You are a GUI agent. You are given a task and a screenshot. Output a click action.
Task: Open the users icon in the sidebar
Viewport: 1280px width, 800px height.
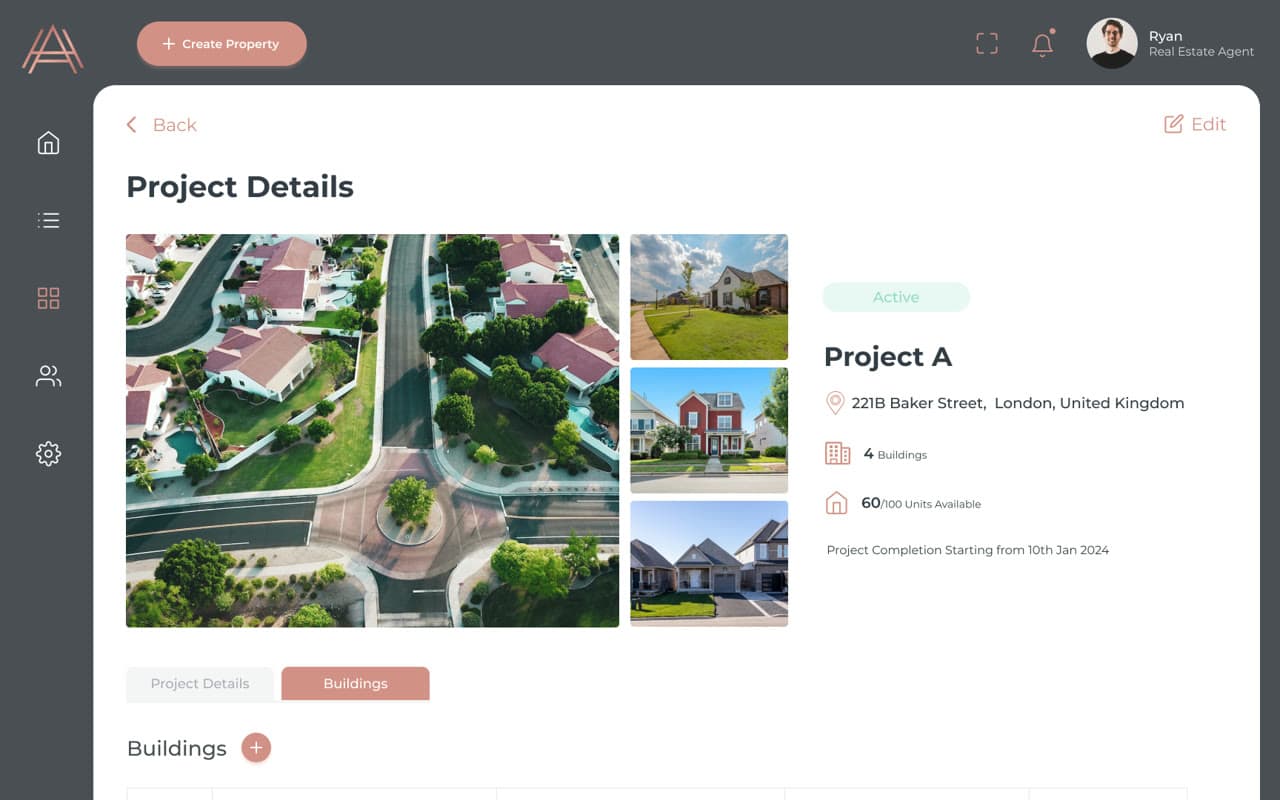point(48,376)
